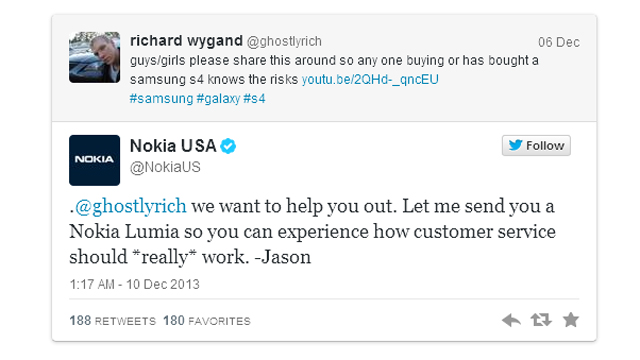Click the @NokiaUS handle

[165, 167]
